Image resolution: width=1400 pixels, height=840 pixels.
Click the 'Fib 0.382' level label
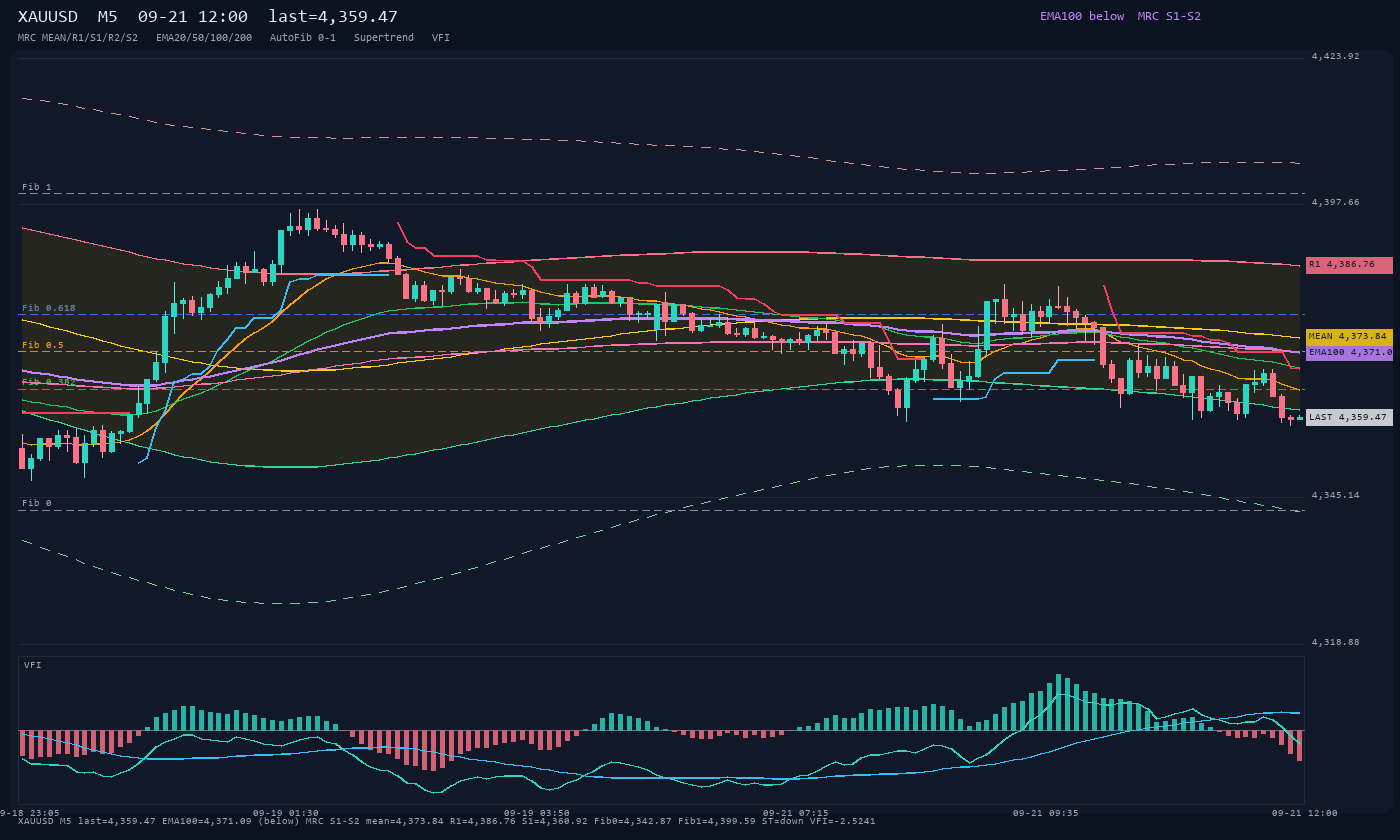click(x=49, y=383)
